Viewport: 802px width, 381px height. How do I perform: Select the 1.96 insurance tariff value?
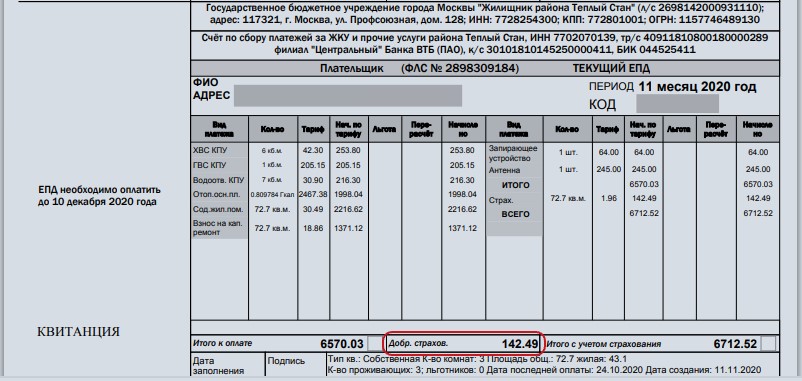click(x=609, y=198)
